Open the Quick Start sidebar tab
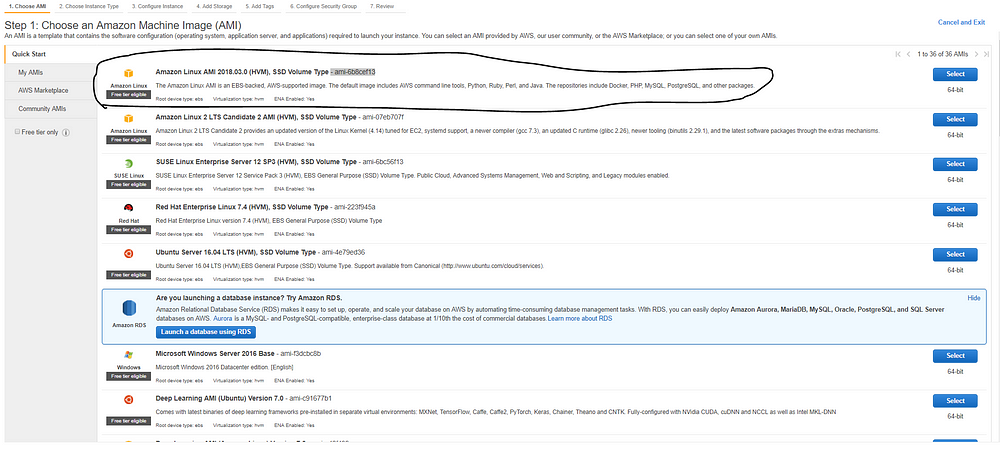The height and width of the screenshot is (456, 1000). click(51, 54)
